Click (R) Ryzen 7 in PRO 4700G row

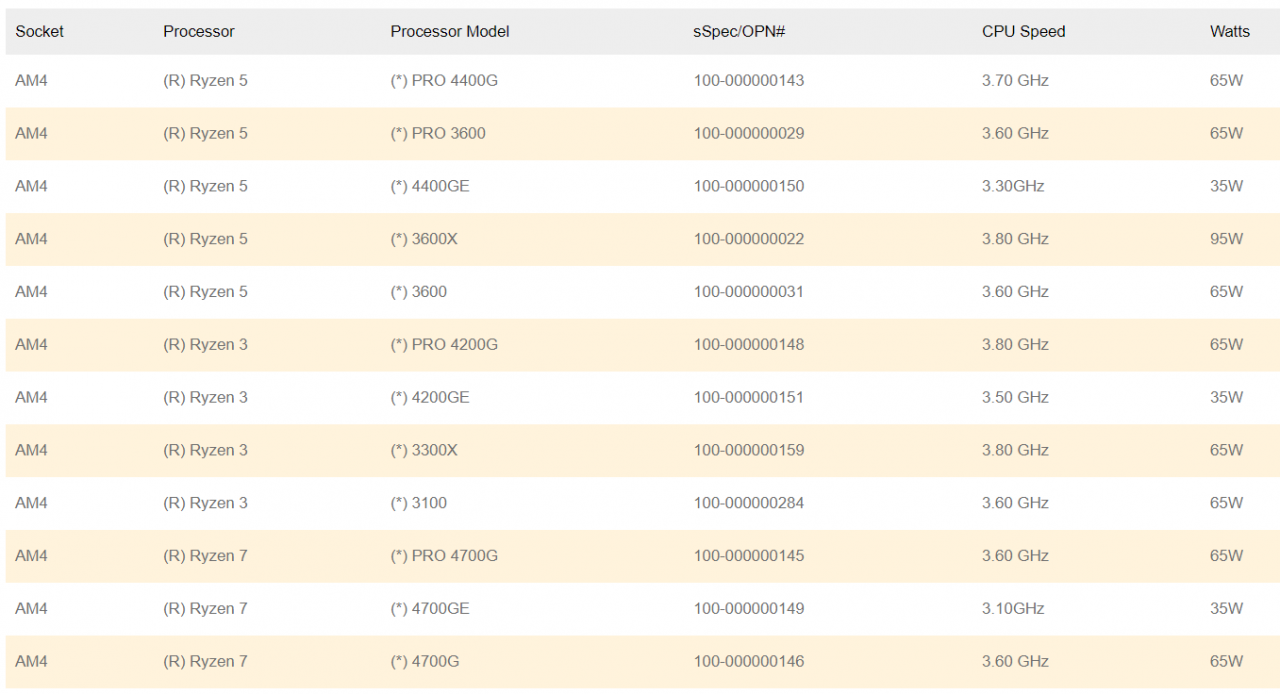click(x=205, y=556)
